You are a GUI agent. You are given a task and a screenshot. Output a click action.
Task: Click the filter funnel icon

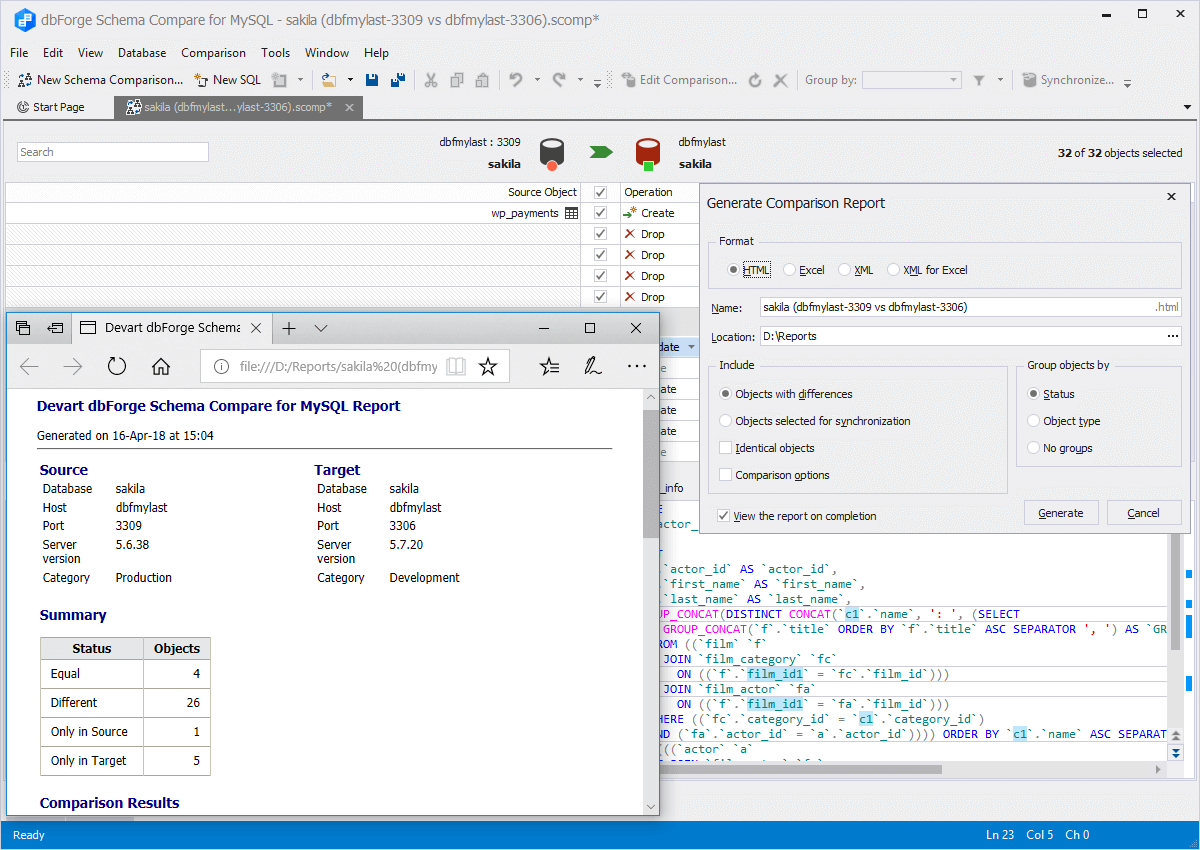[x=979, y=80]
